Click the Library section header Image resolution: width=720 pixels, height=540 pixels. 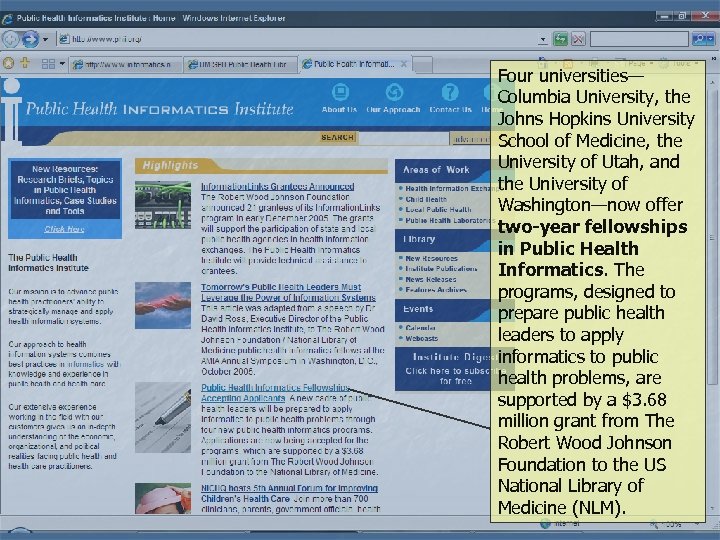(443, 240)
